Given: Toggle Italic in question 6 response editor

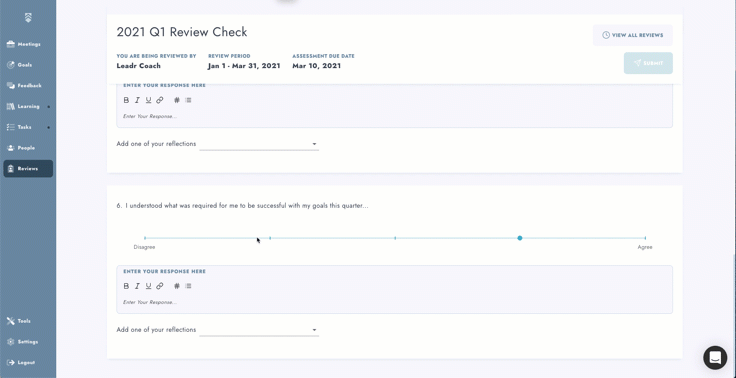Looking at the screenshot, I should pos(138,286).
